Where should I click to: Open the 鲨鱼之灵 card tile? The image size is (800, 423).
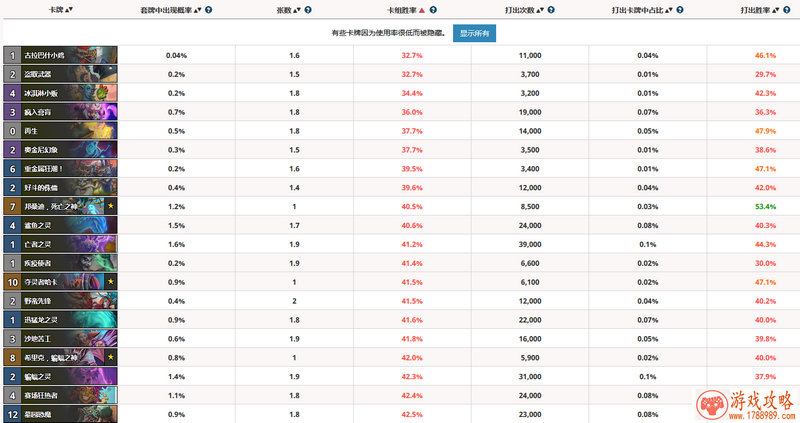60,225
